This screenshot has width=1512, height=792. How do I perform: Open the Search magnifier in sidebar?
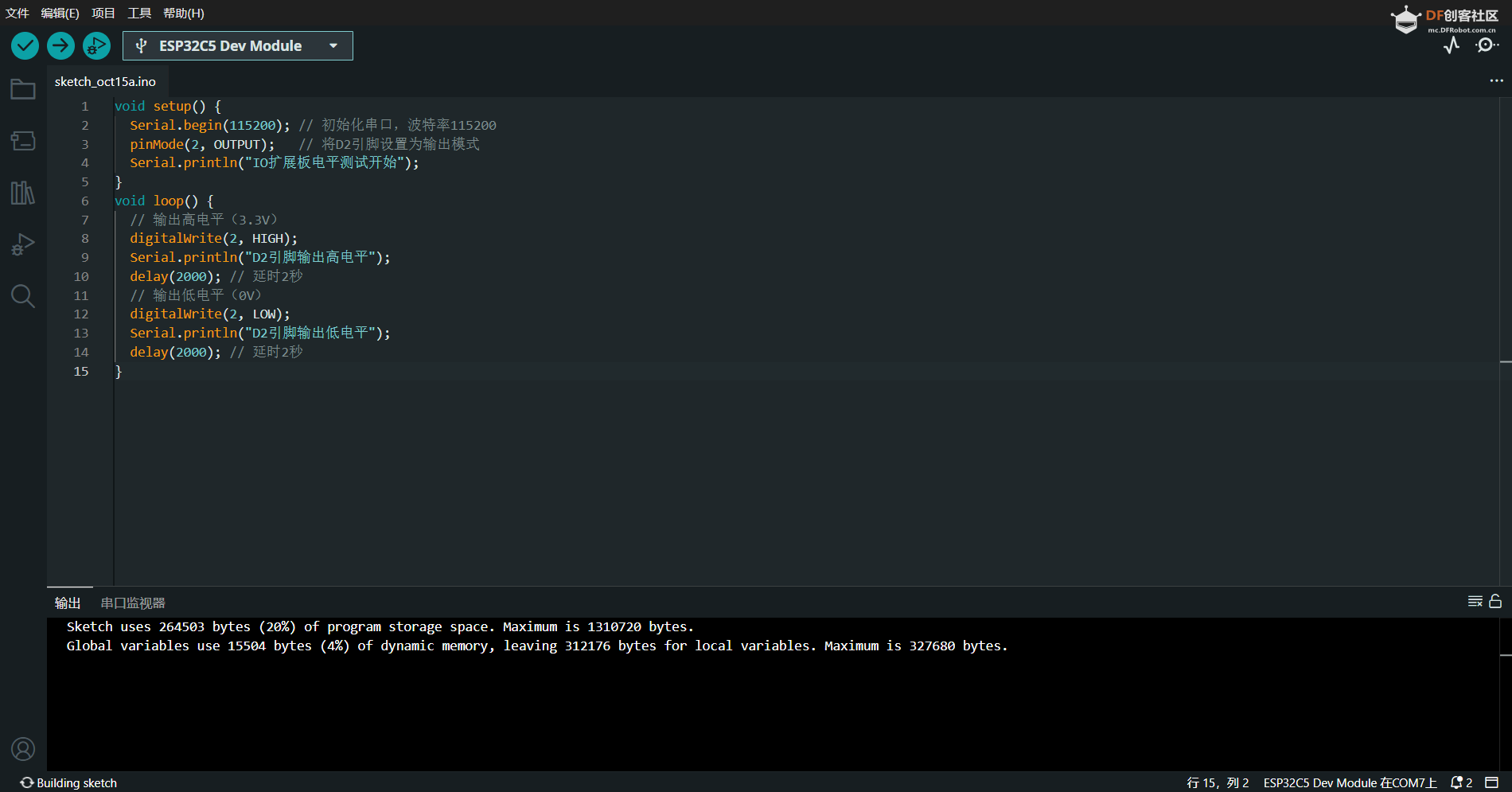pos(22,296)
